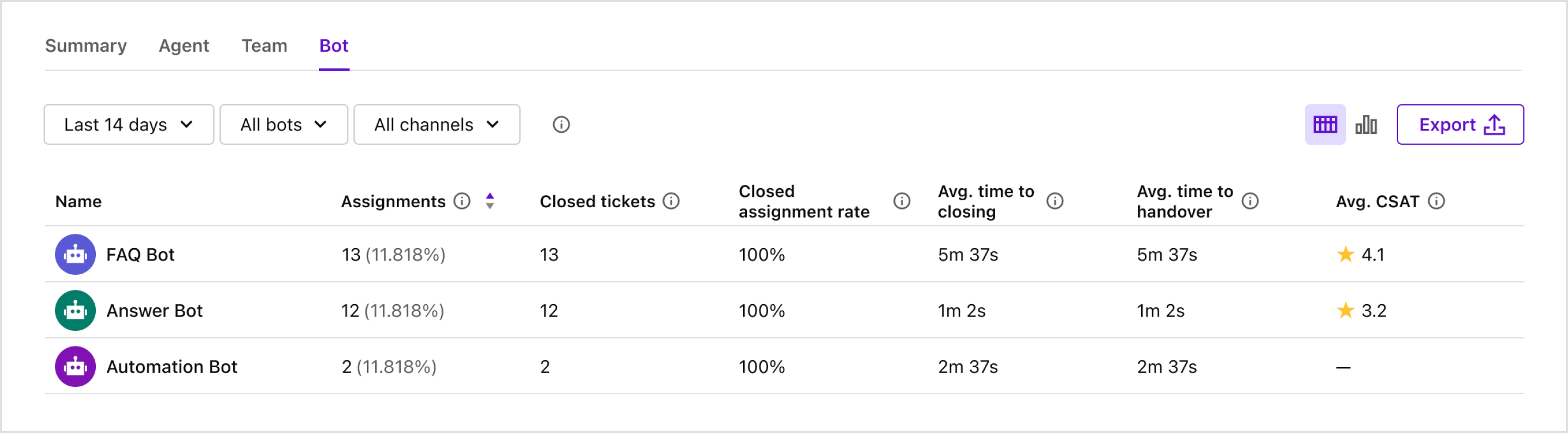Click Assignments column info icon
This screenshot has width=1568, height=433.
tap(462, 201)
